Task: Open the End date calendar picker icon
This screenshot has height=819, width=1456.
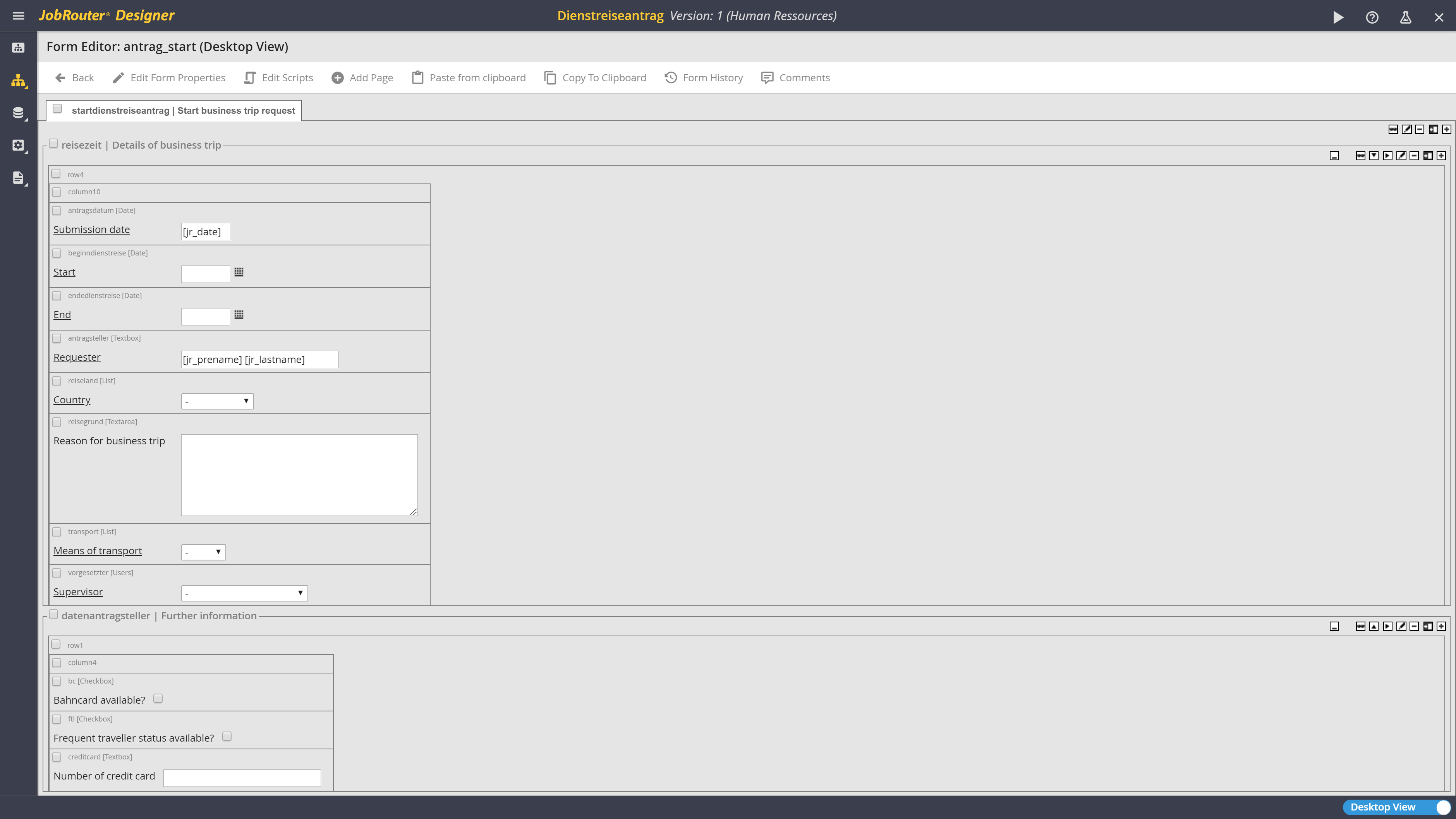Action: (239, 315)
